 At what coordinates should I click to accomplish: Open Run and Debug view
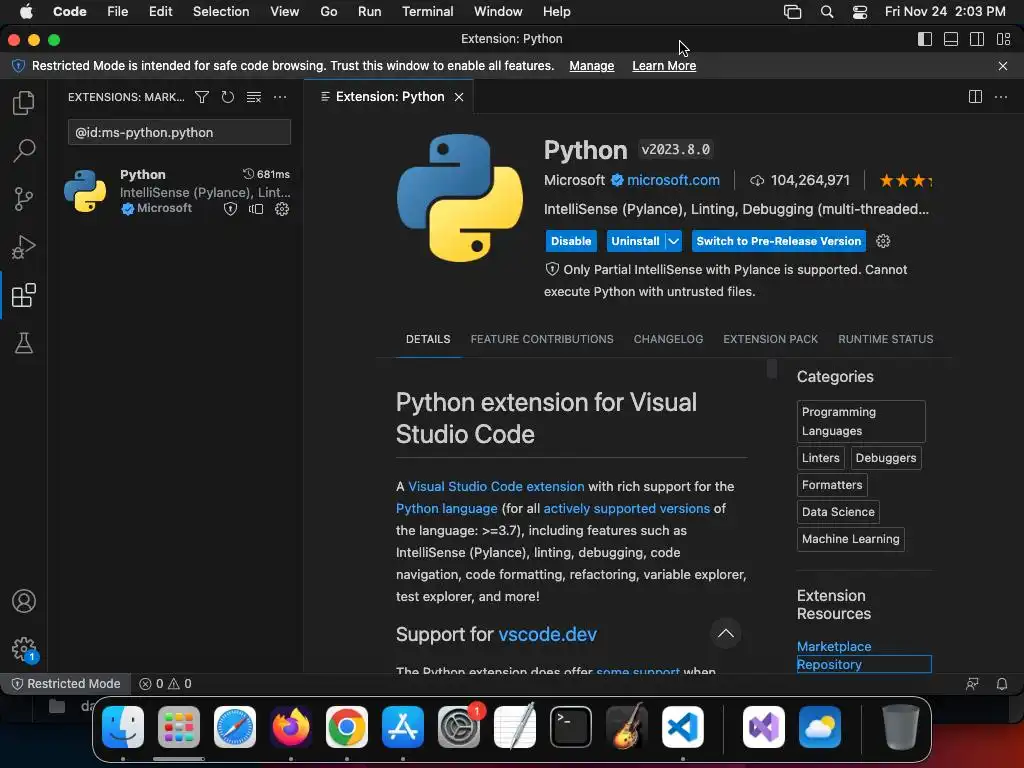point(24,247)
